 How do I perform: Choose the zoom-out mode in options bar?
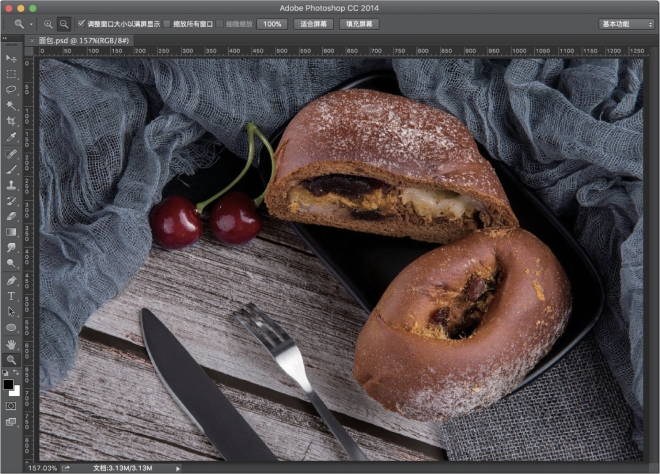(64, 24)
